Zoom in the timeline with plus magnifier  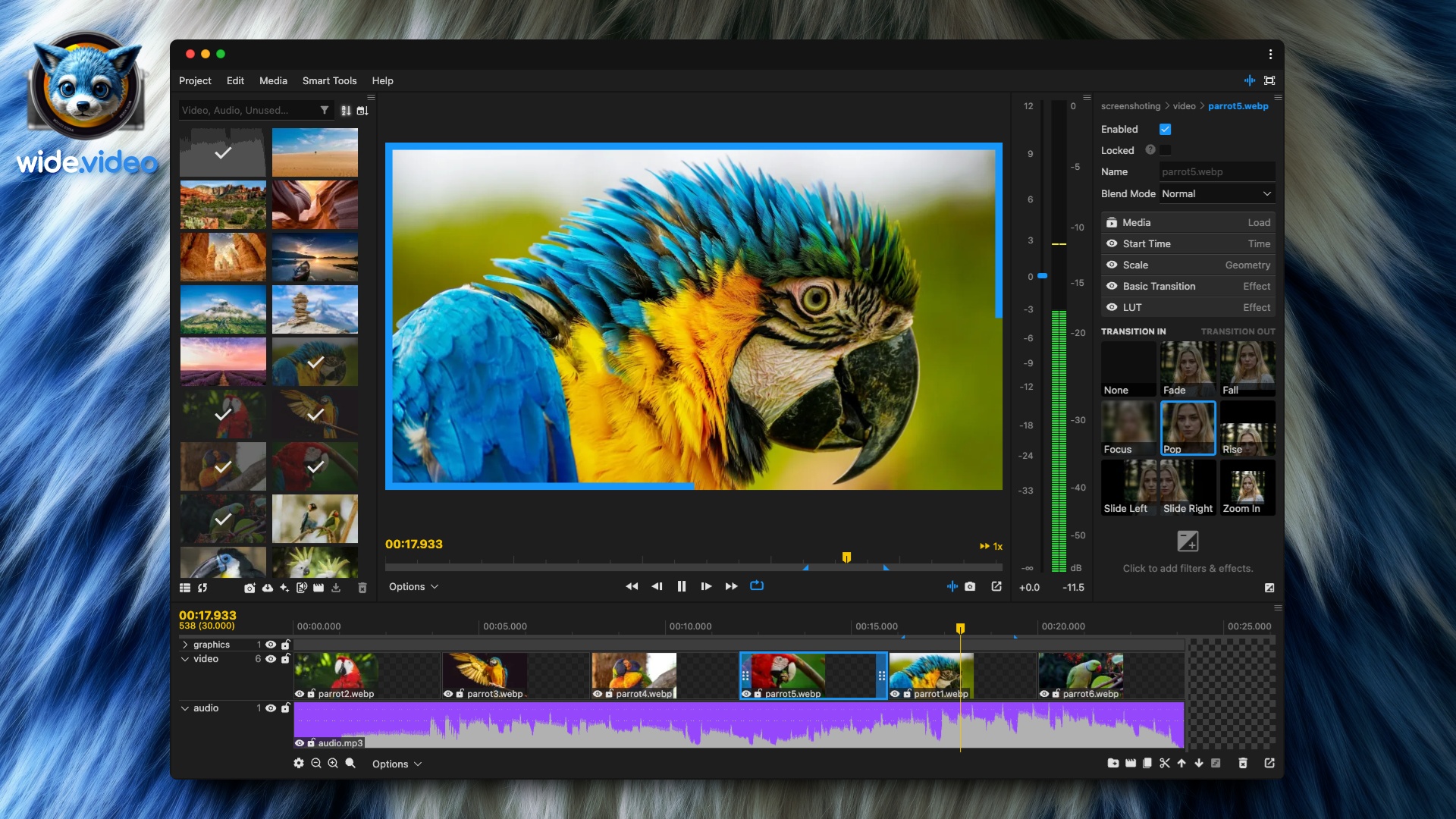pyautogui.click(x=333, y=763)
